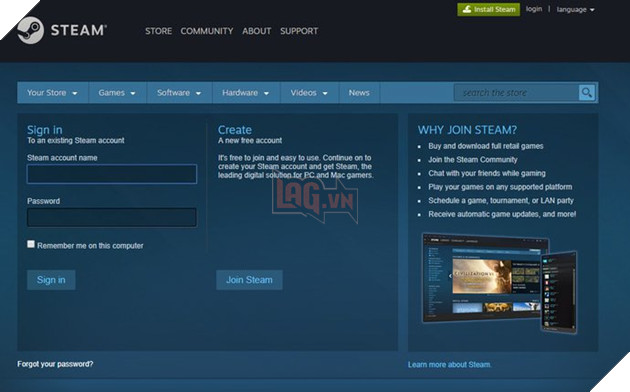This screenshot has width=630, height=392.
Task: Focus the Steam account name field
Action: (x=112, y=174)
